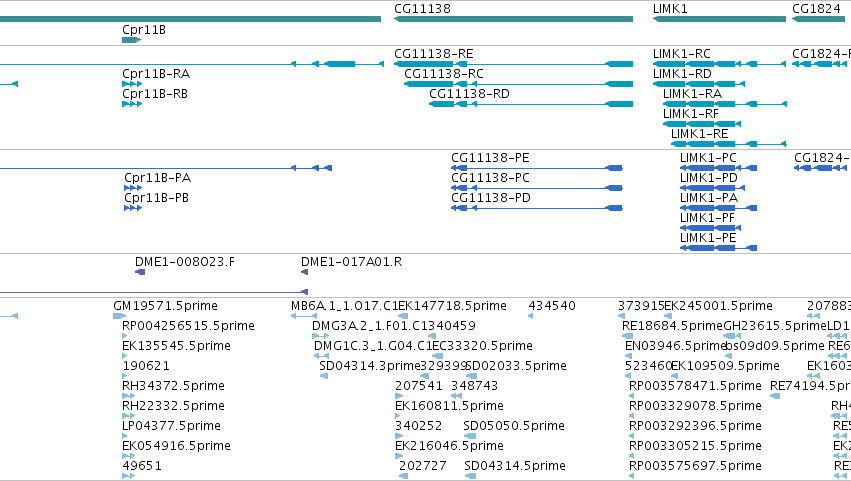Click EST label EK216046.5prime
The height and width of the screenshot is (481, 851).
coord(449,446)
